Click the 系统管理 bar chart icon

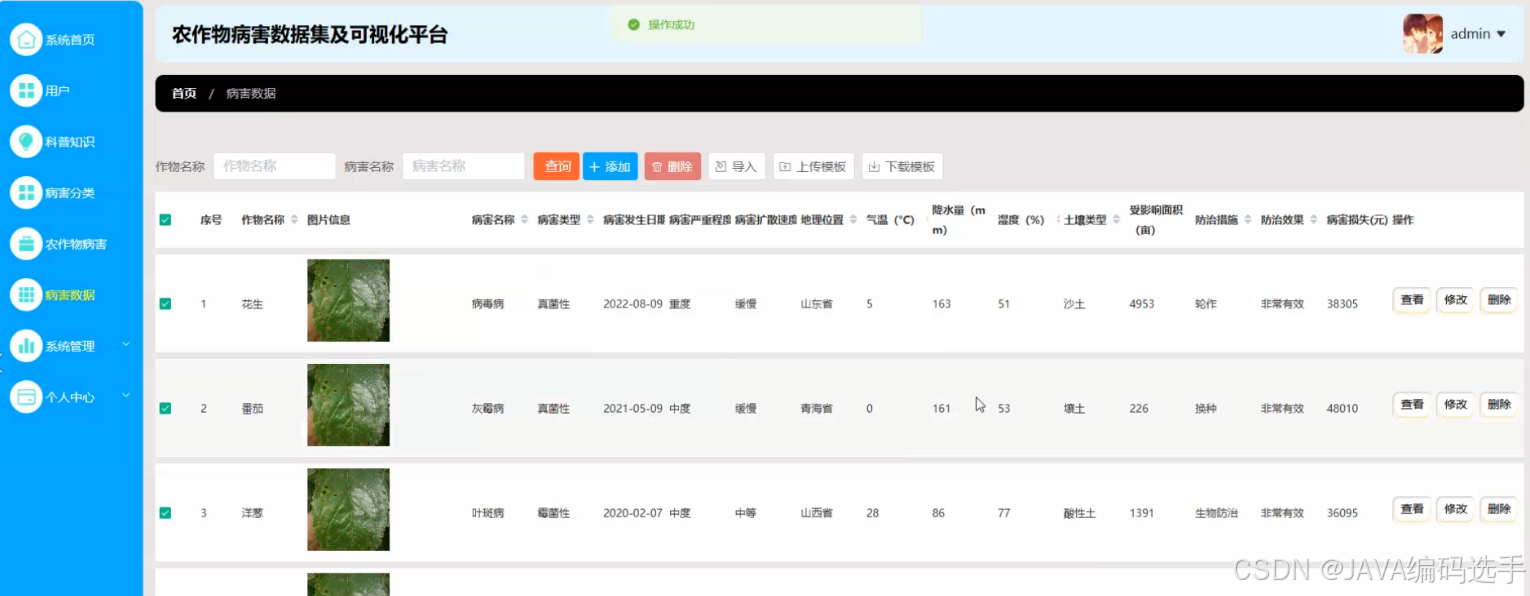[x=26, y=345]
